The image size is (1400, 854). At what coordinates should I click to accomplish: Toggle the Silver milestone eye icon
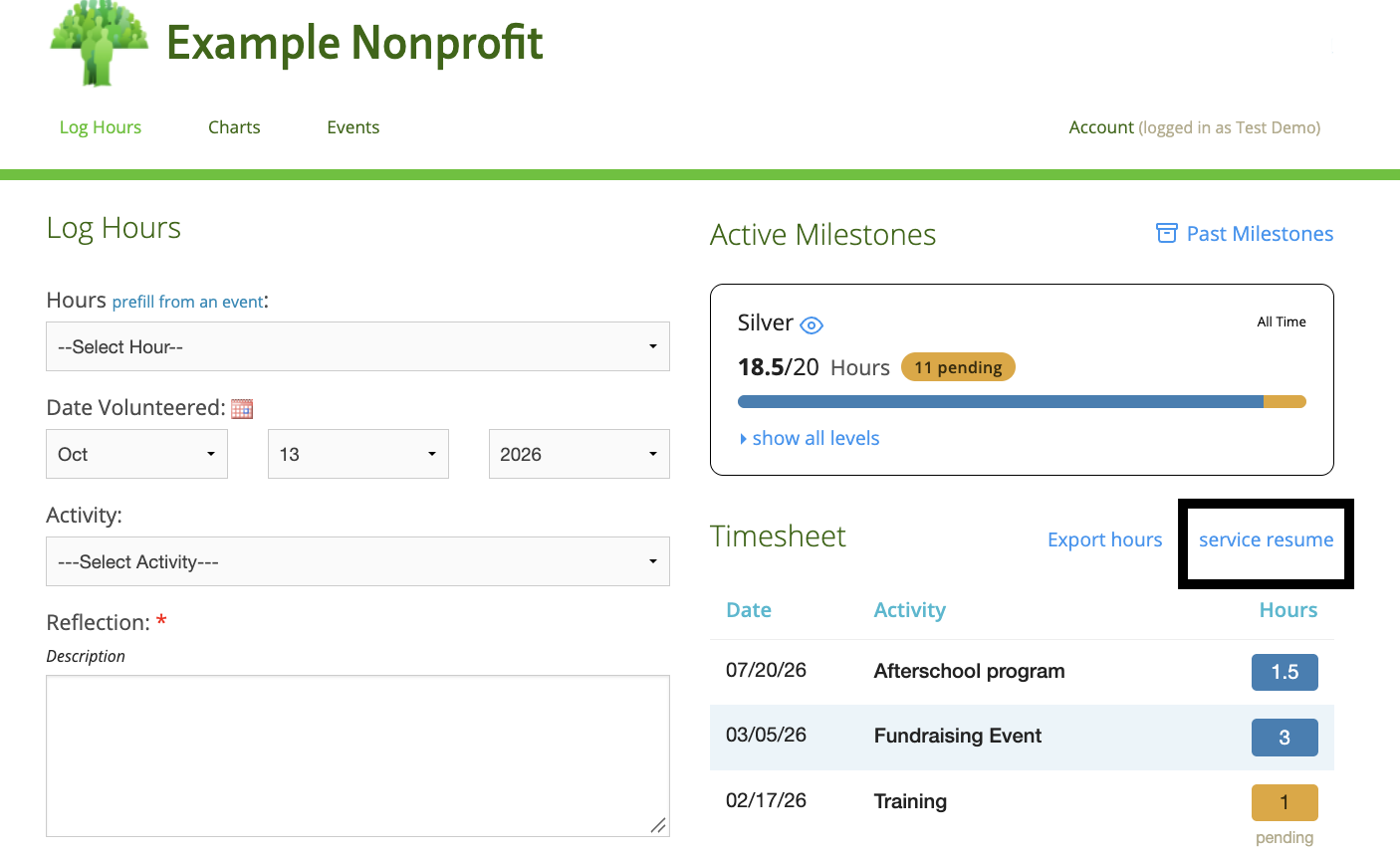pos(812,324)
